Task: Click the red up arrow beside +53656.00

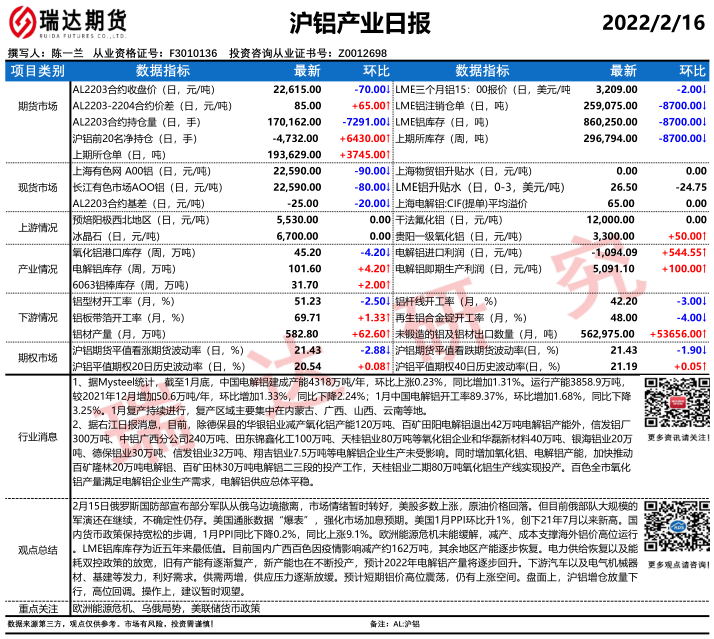Action: pos(705,333)
